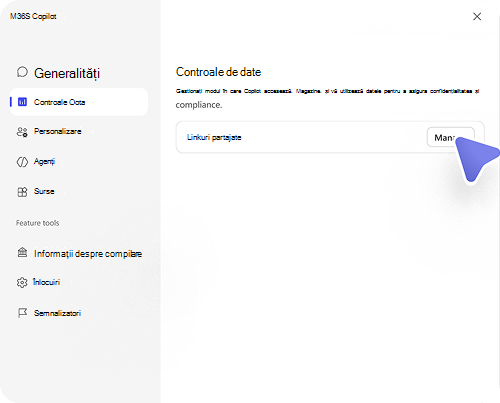500x403 pixels.
Task: Click the Surse apps icon
Action: 22,192
